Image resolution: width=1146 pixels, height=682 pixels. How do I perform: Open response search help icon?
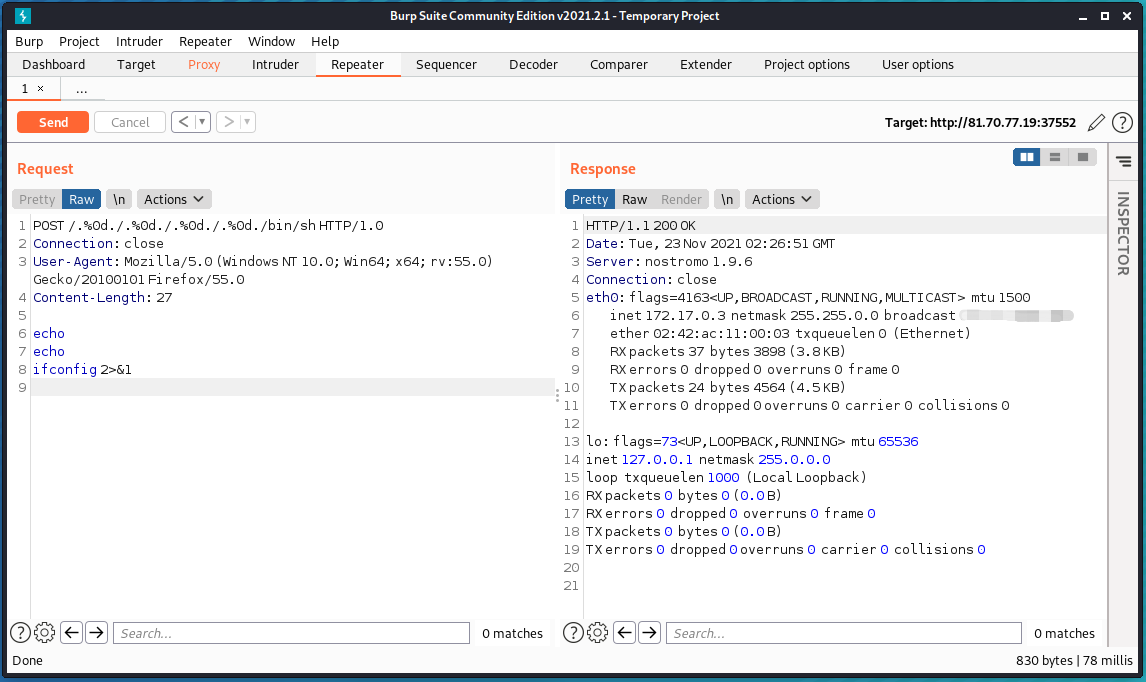pos(573,632)
